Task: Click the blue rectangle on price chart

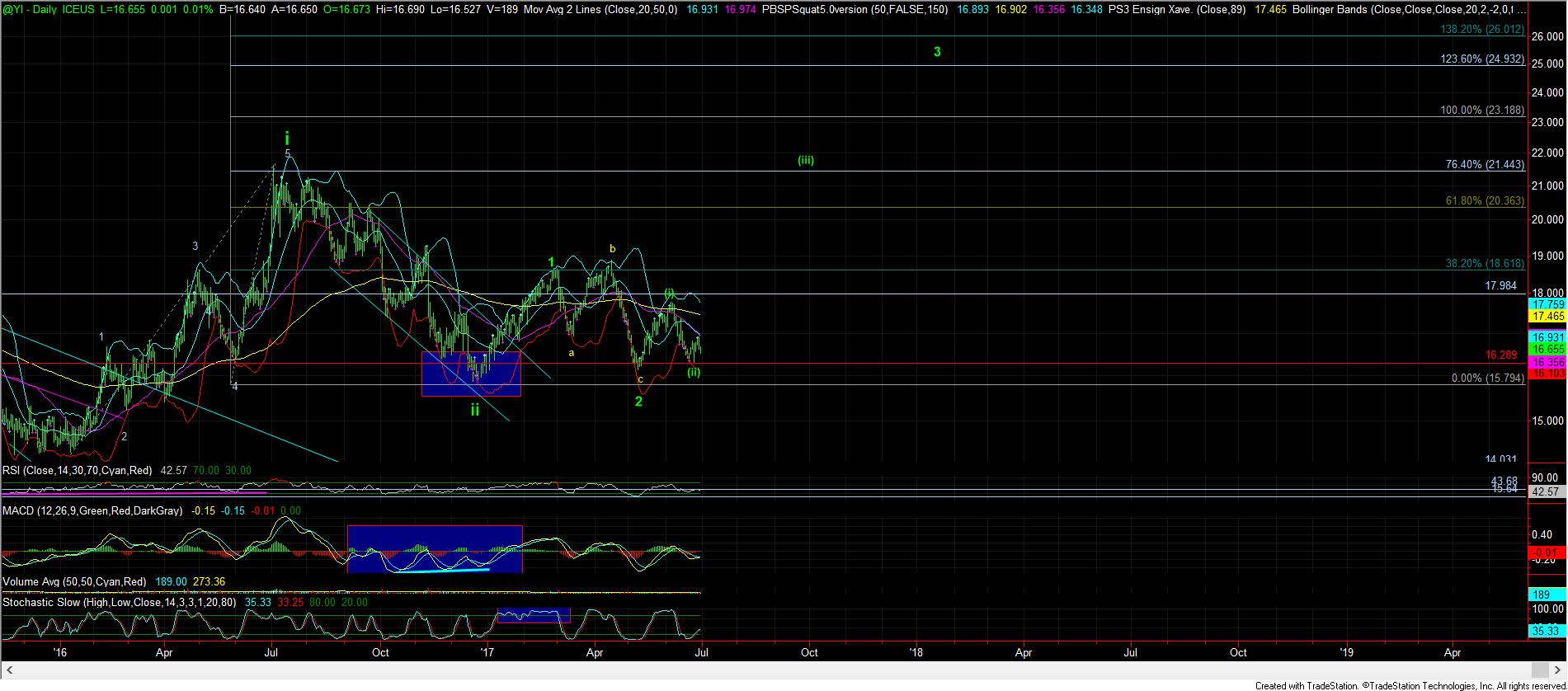Action: click(470, 374)
